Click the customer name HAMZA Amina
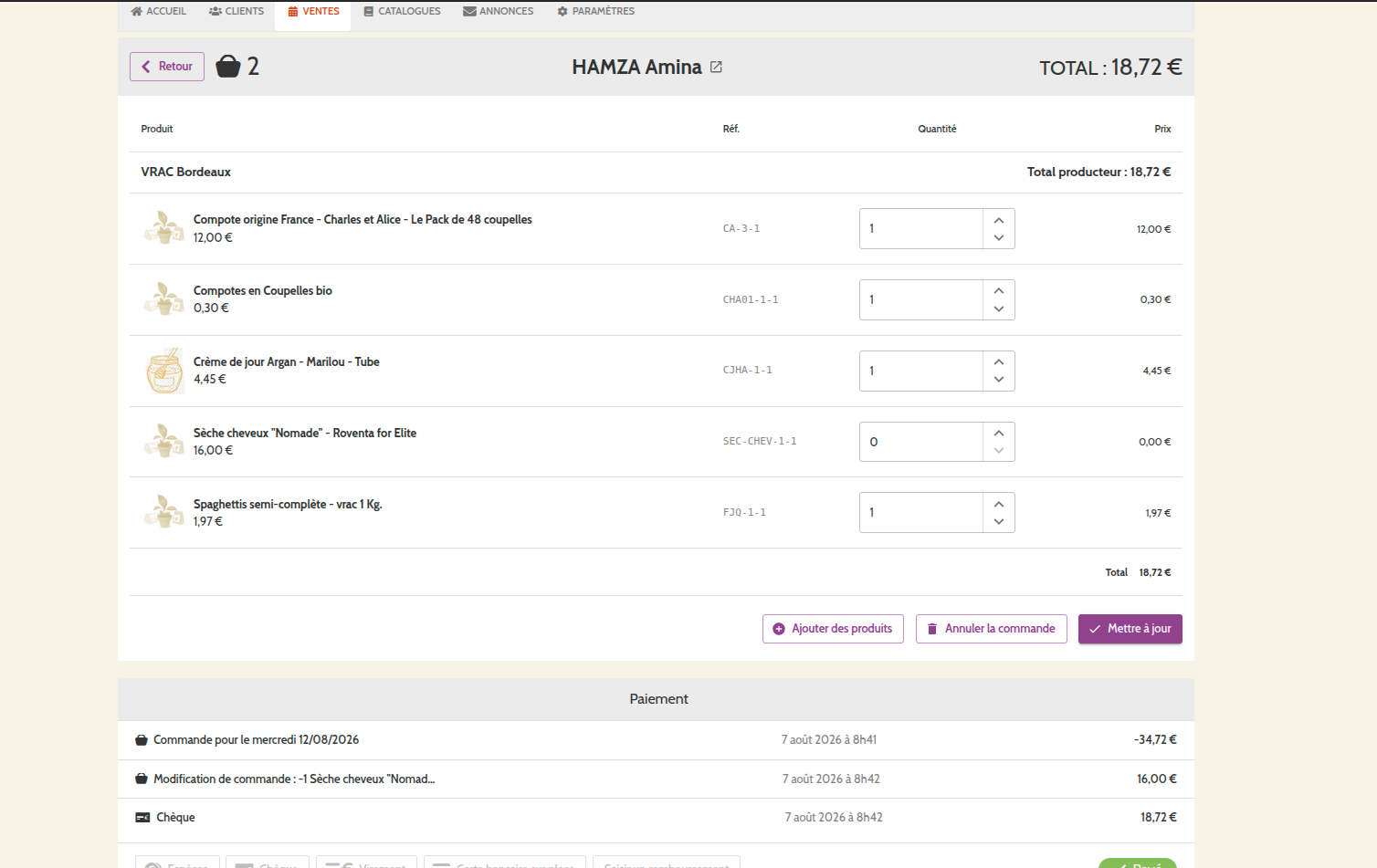Viewport: 1377px width, 868px height. pyautogui.click(x=636, y=67)
